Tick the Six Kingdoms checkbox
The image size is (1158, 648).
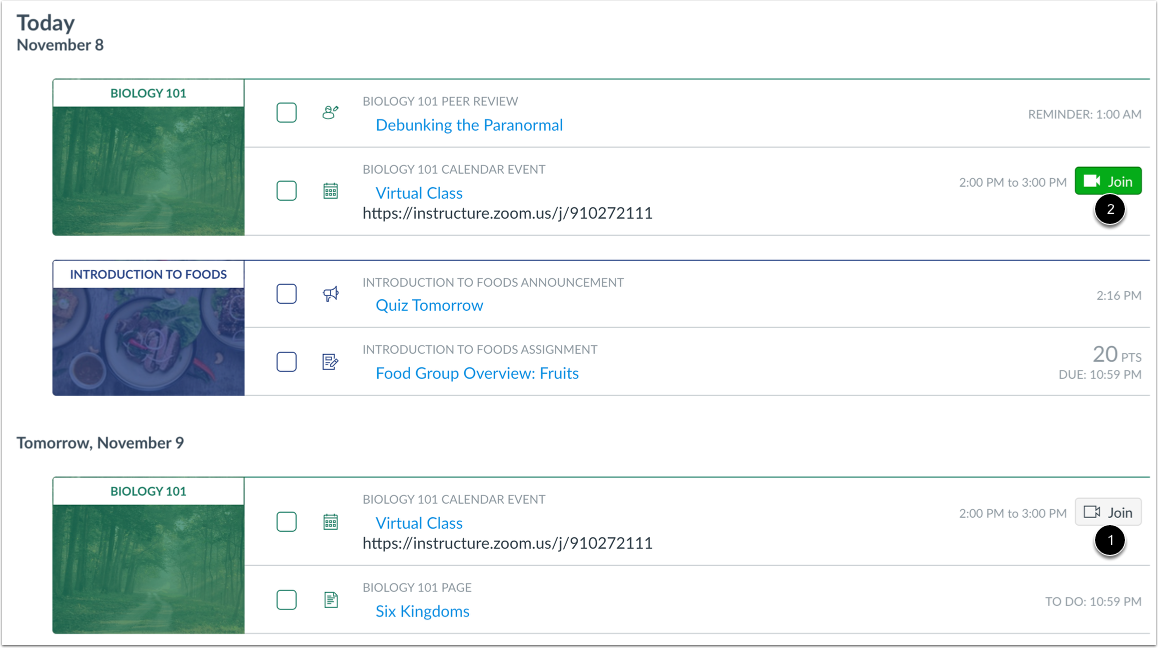point(287,600)
